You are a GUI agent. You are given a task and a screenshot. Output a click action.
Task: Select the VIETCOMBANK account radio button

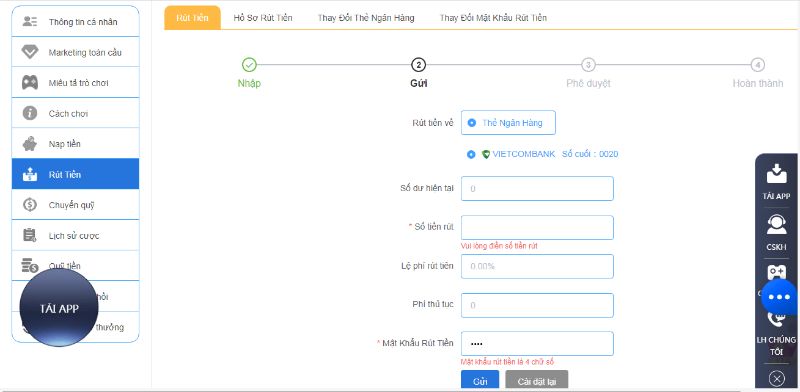point(471,154)
